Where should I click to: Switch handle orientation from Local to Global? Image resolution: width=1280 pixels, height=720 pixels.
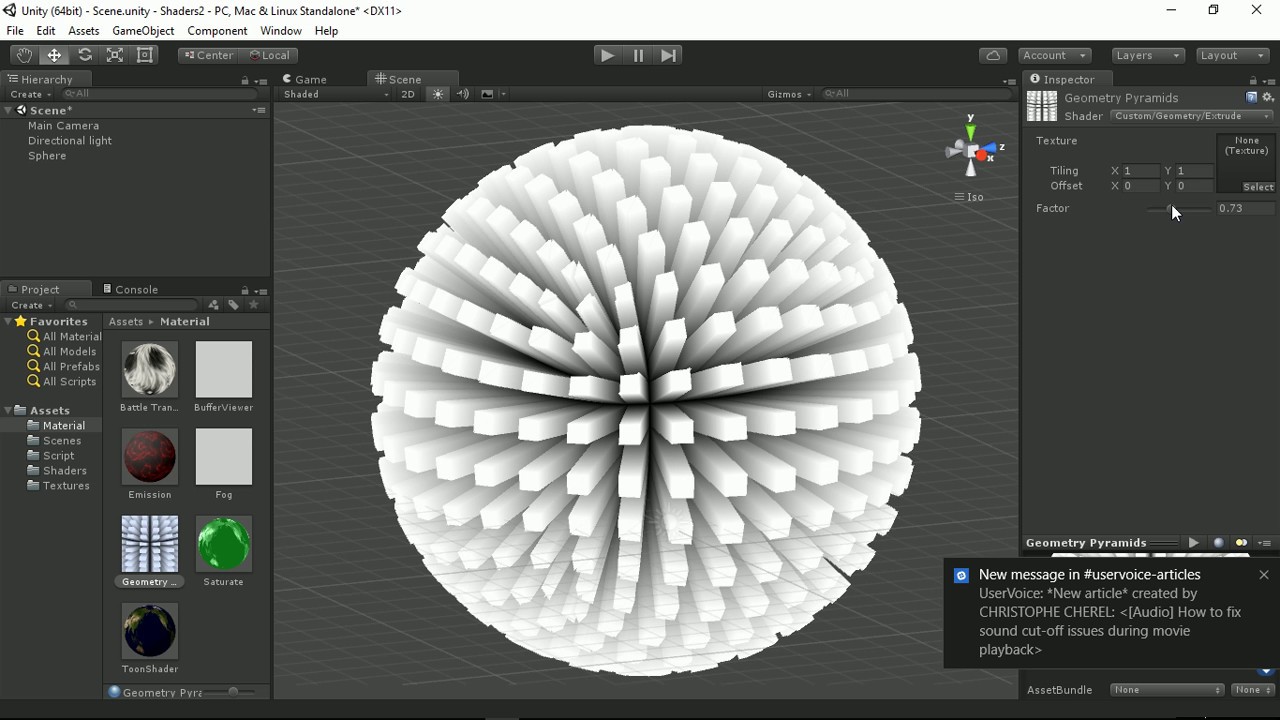pos(269,55)
